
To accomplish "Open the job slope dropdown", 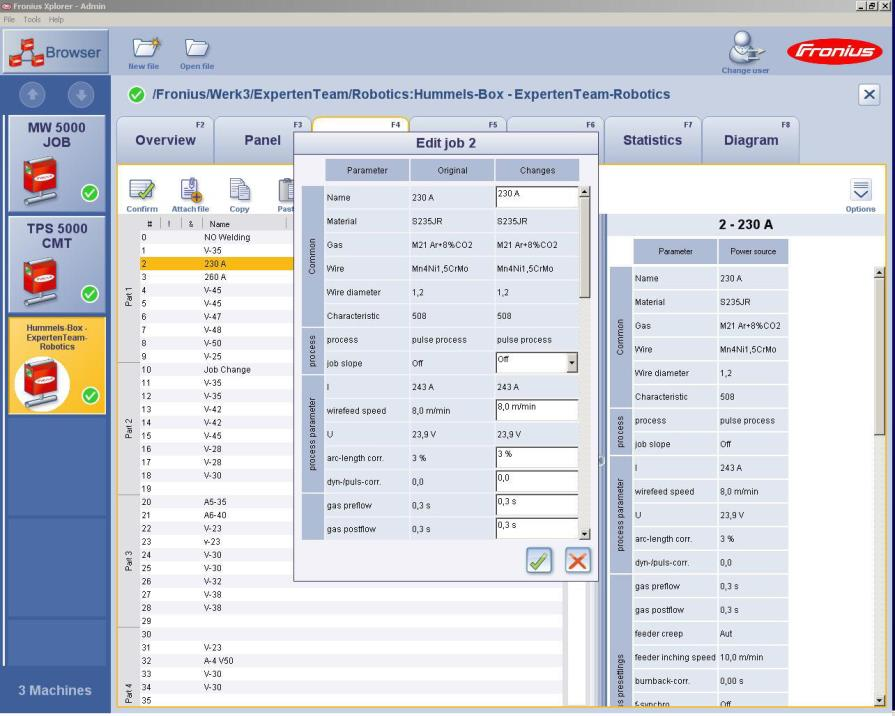I will [571, 363].
